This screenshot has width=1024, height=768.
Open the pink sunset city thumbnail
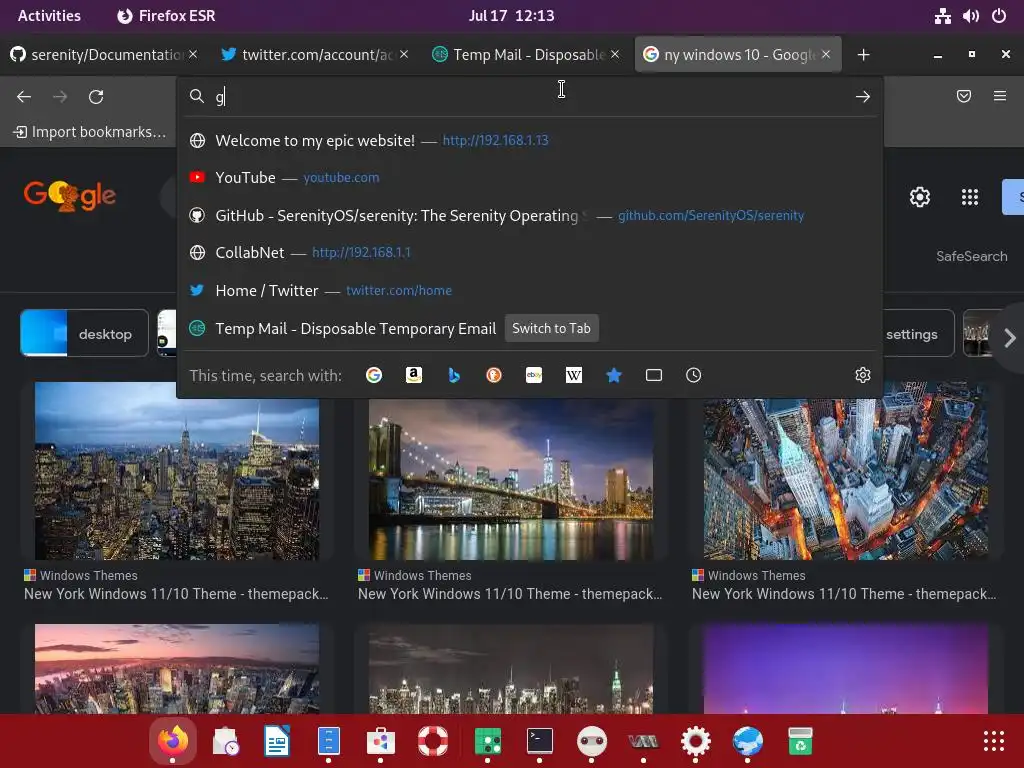[177, 668]
